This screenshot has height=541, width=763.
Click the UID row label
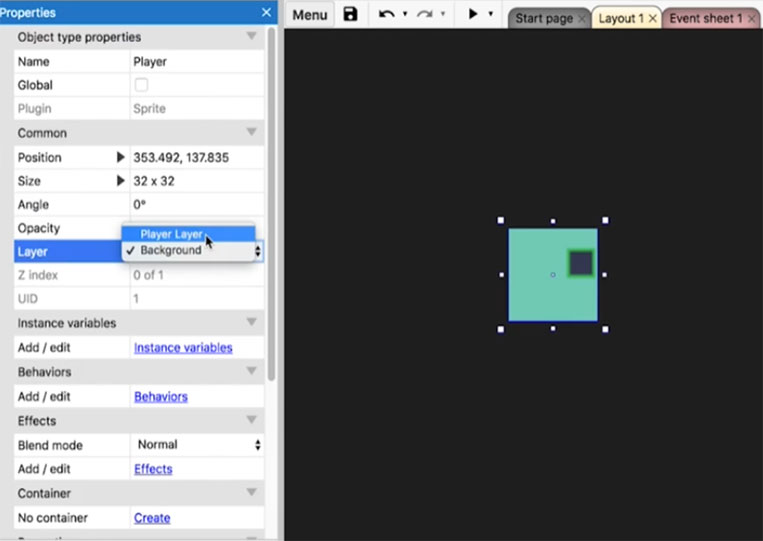(27, 298)
